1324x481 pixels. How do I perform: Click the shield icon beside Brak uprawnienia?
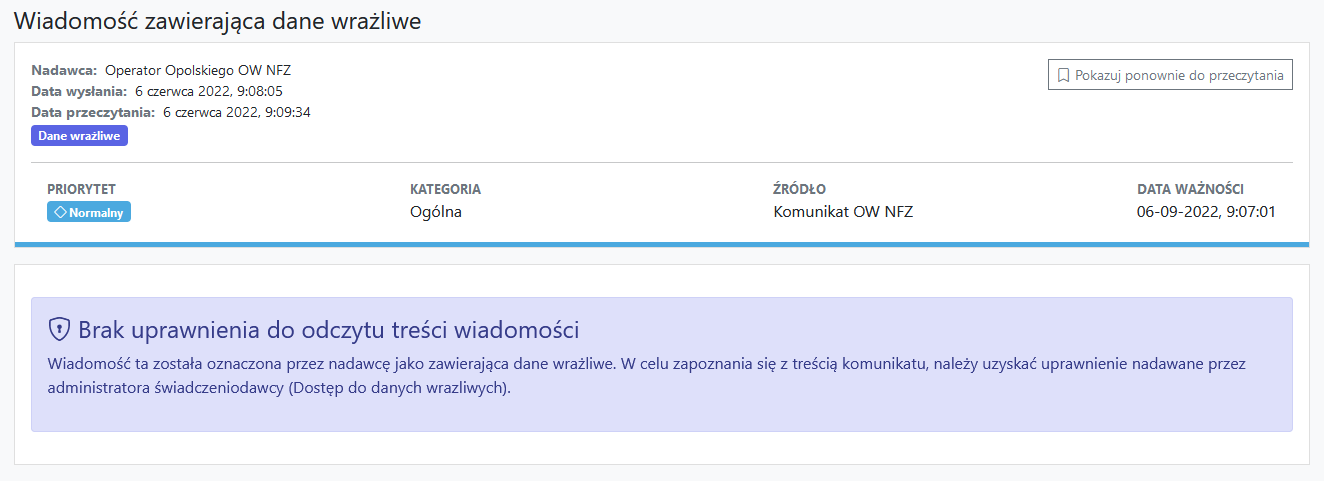pos(59,330)
